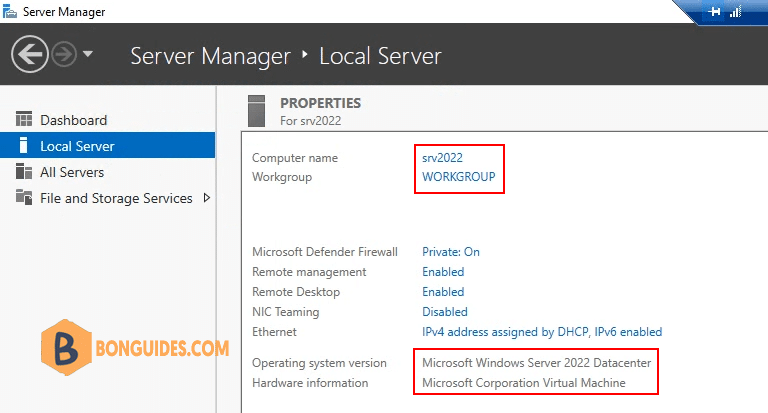Image resolution: width=768 pixels, height=413 pixels.
Task: Click the srv2022 computer name link
Action: point(442,158)
